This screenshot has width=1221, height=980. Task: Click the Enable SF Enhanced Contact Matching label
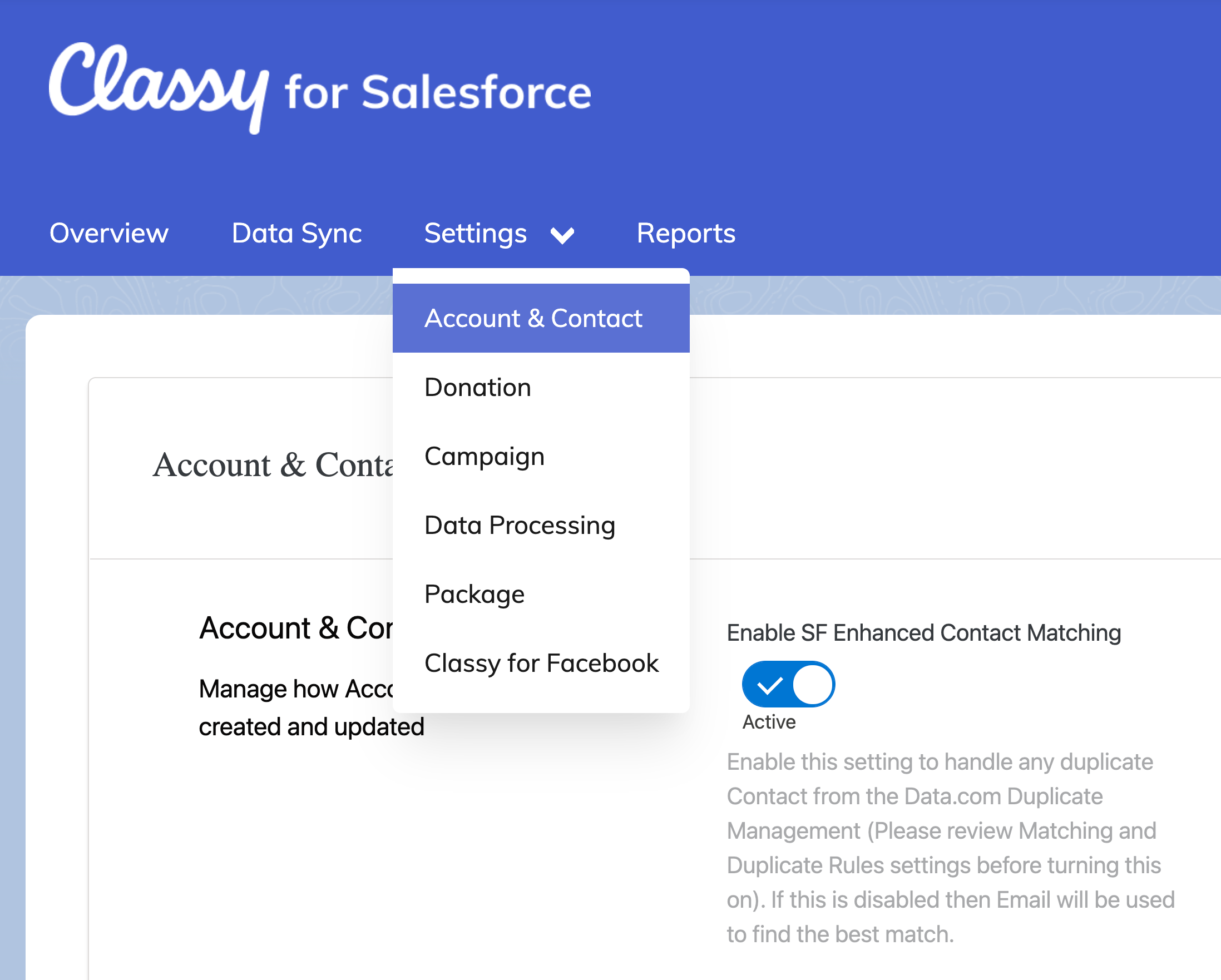click(x=924, y=633)
